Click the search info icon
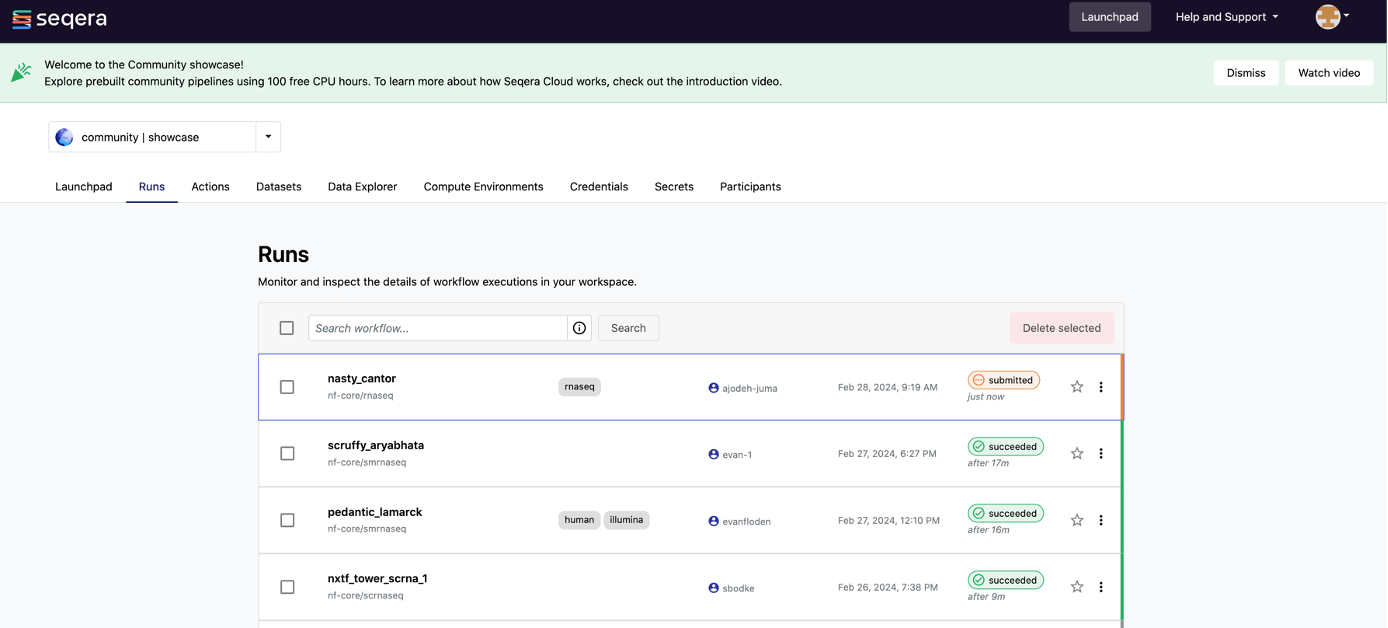Viewport: 1388px width, 628px height. coord(579,328)
